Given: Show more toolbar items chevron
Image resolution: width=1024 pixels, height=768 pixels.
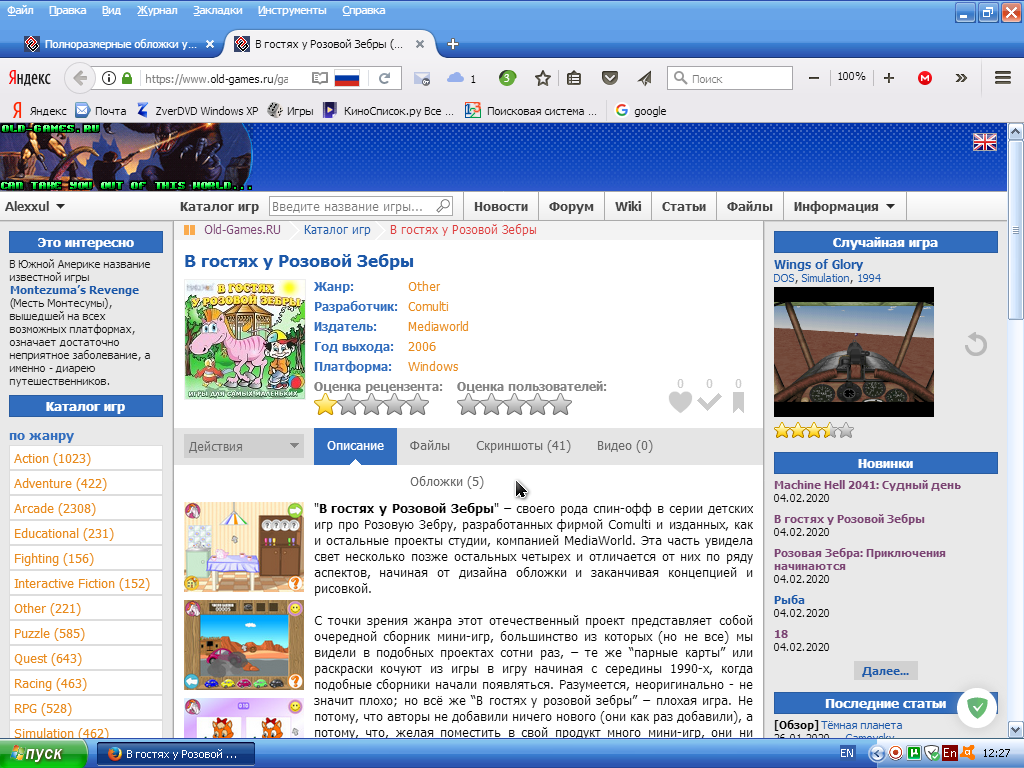Looking at the screenshot, I should tap(961, 78).
